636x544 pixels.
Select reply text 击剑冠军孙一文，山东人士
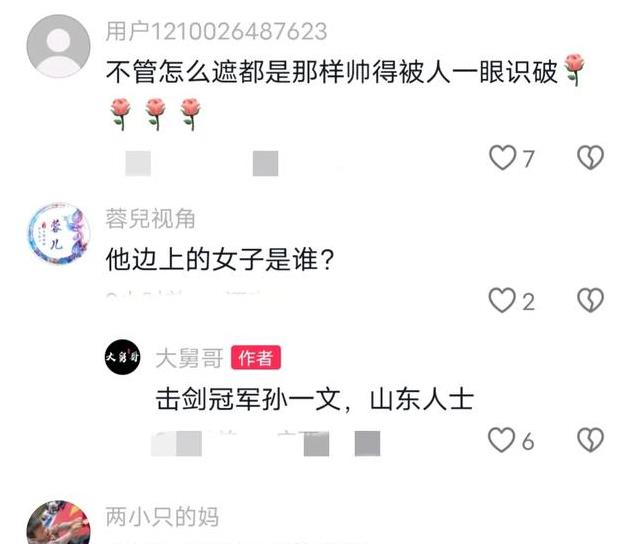(315, 400)
